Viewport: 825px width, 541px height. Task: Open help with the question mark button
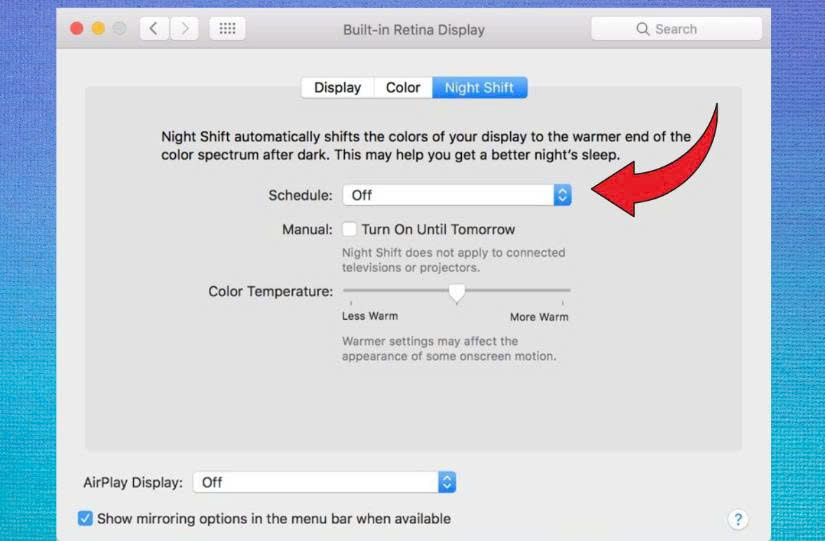738,519
